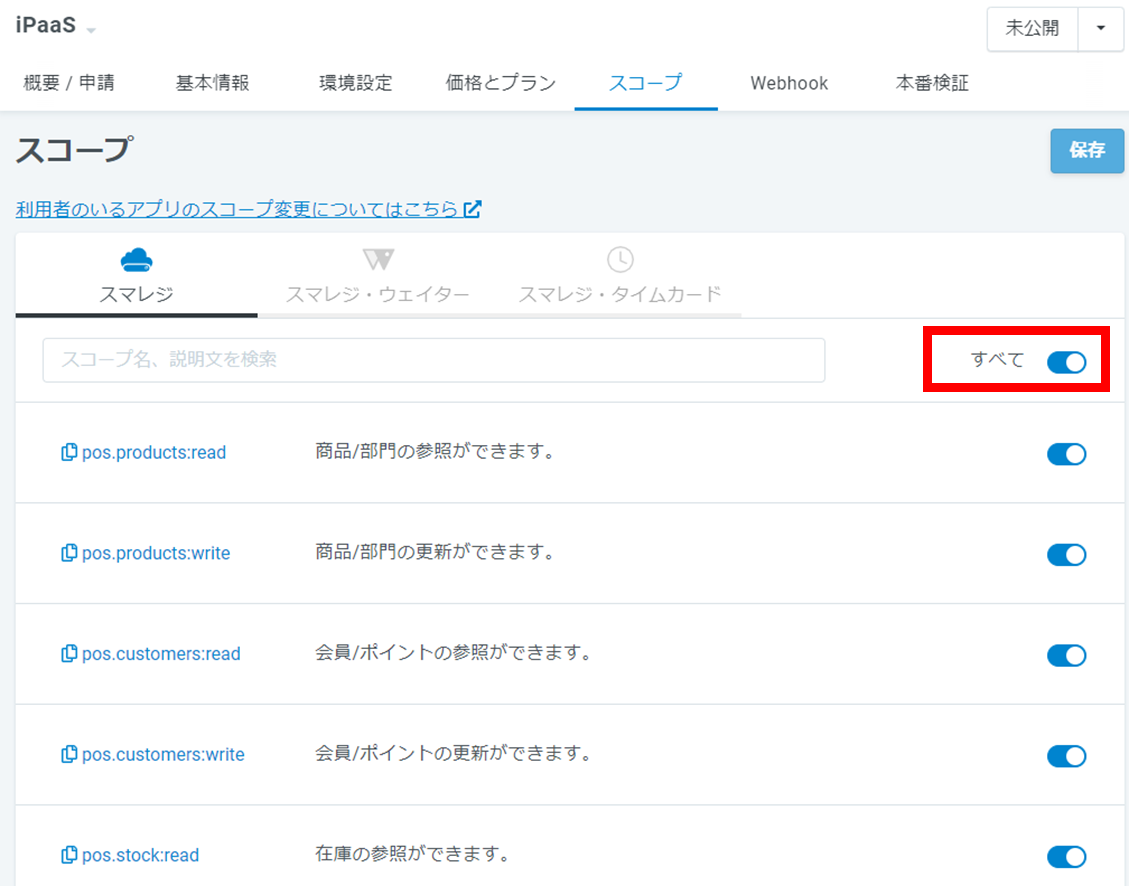Image resolution: width=1129 pixels, height=886 pixels.
Task: Click description 商品/部門の参照ができます。
Action: pos(434,451)
